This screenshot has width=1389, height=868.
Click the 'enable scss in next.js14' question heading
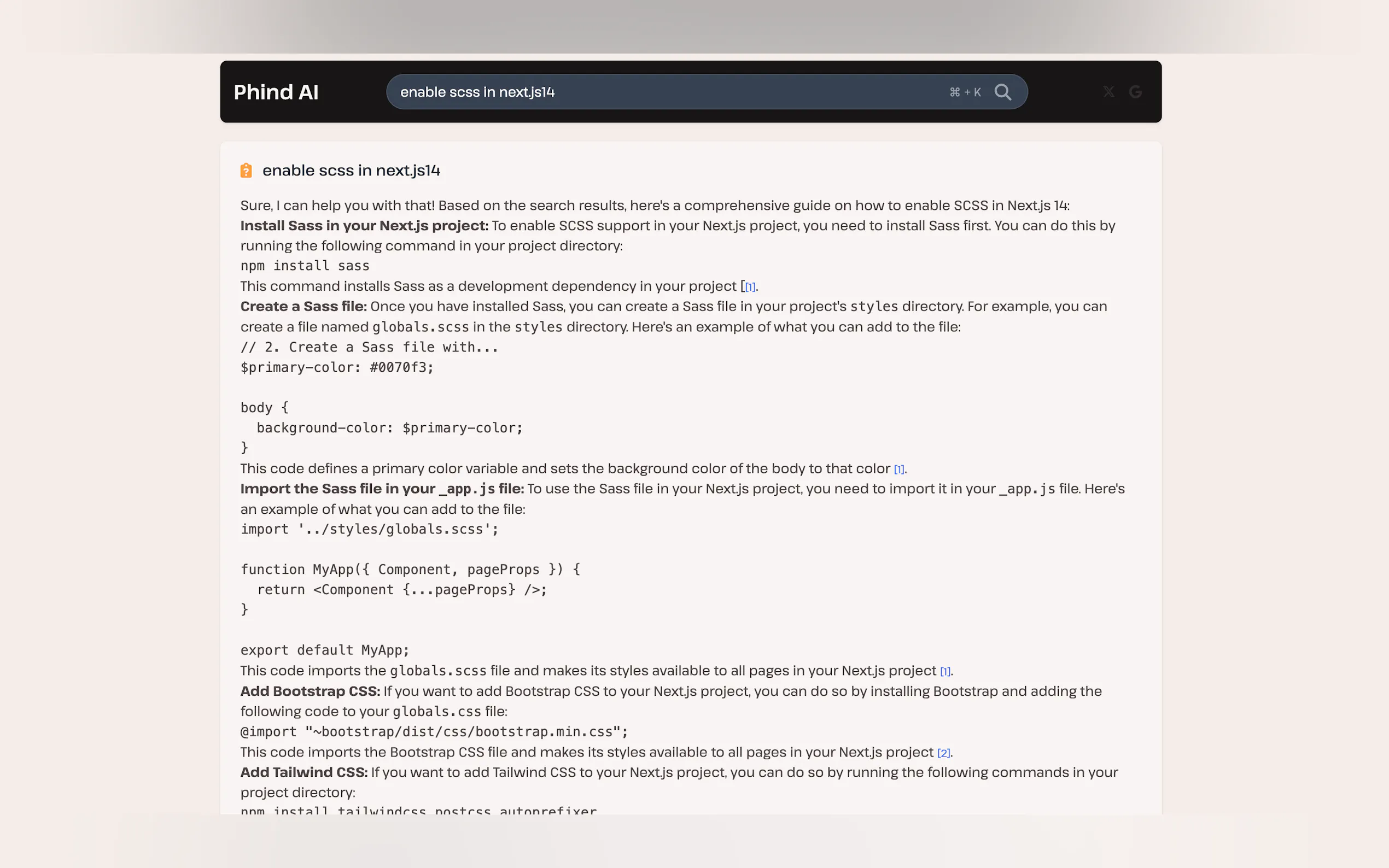(x=351, y=171)
